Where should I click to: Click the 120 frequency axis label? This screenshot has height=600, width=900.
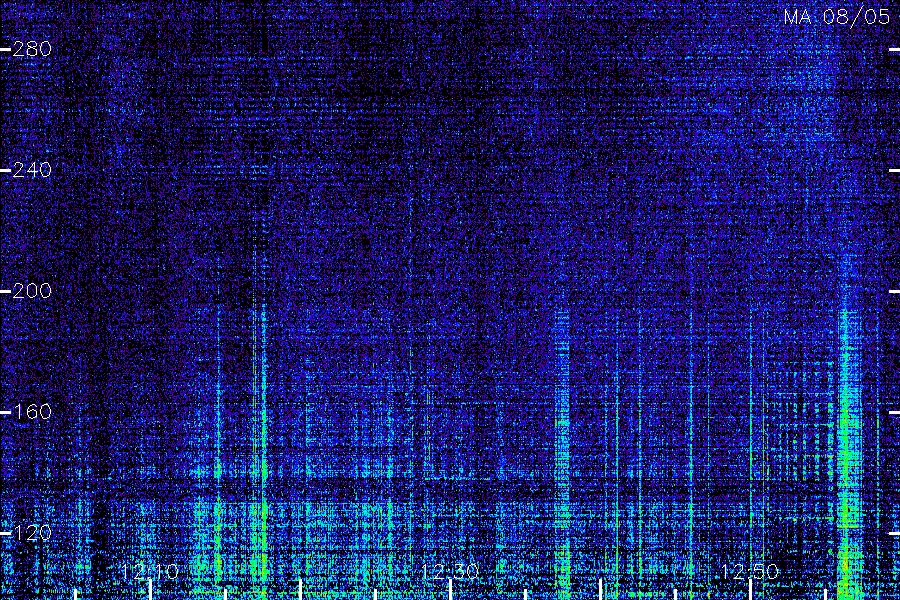32,533
